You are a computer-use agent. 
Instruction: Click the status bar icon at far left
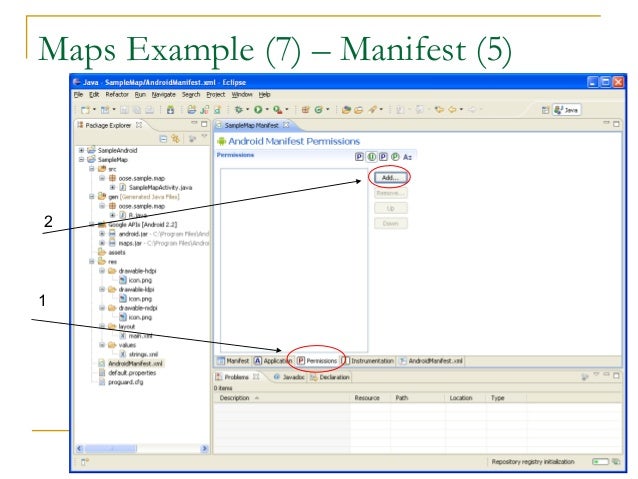point(85,462)
